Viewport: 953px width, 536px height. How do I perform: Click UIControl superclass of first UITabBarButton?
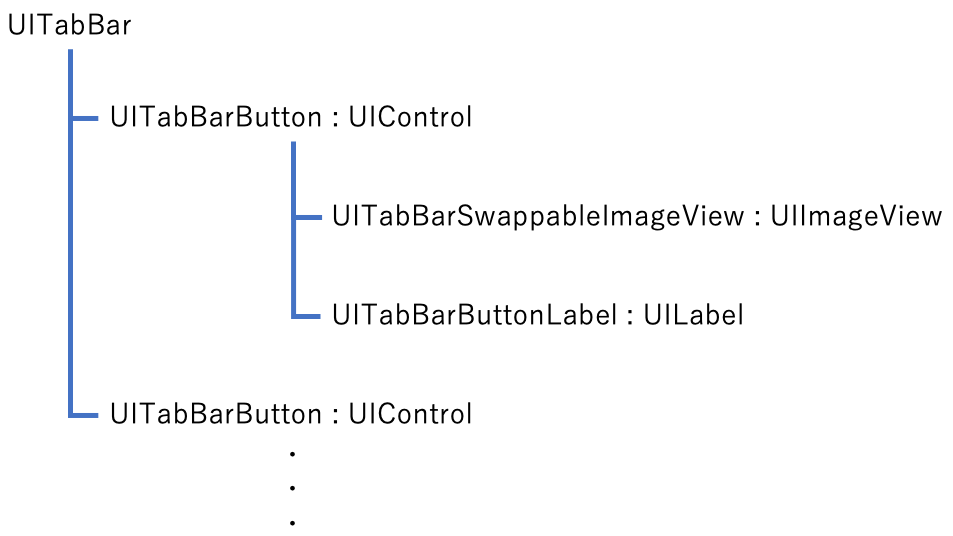(410, 118)
